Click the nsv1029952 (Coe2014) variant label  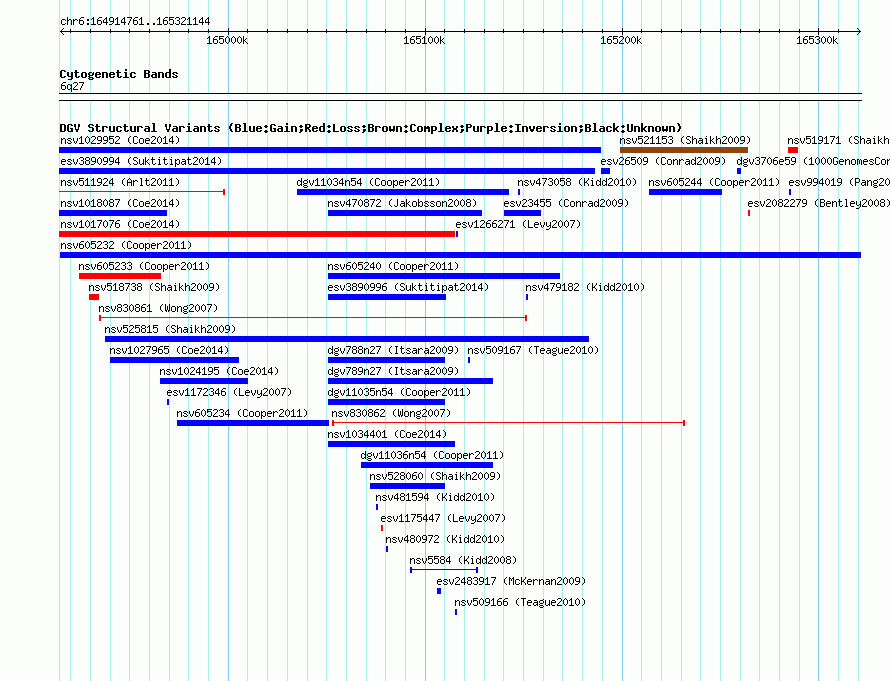(x=120, y=140)
